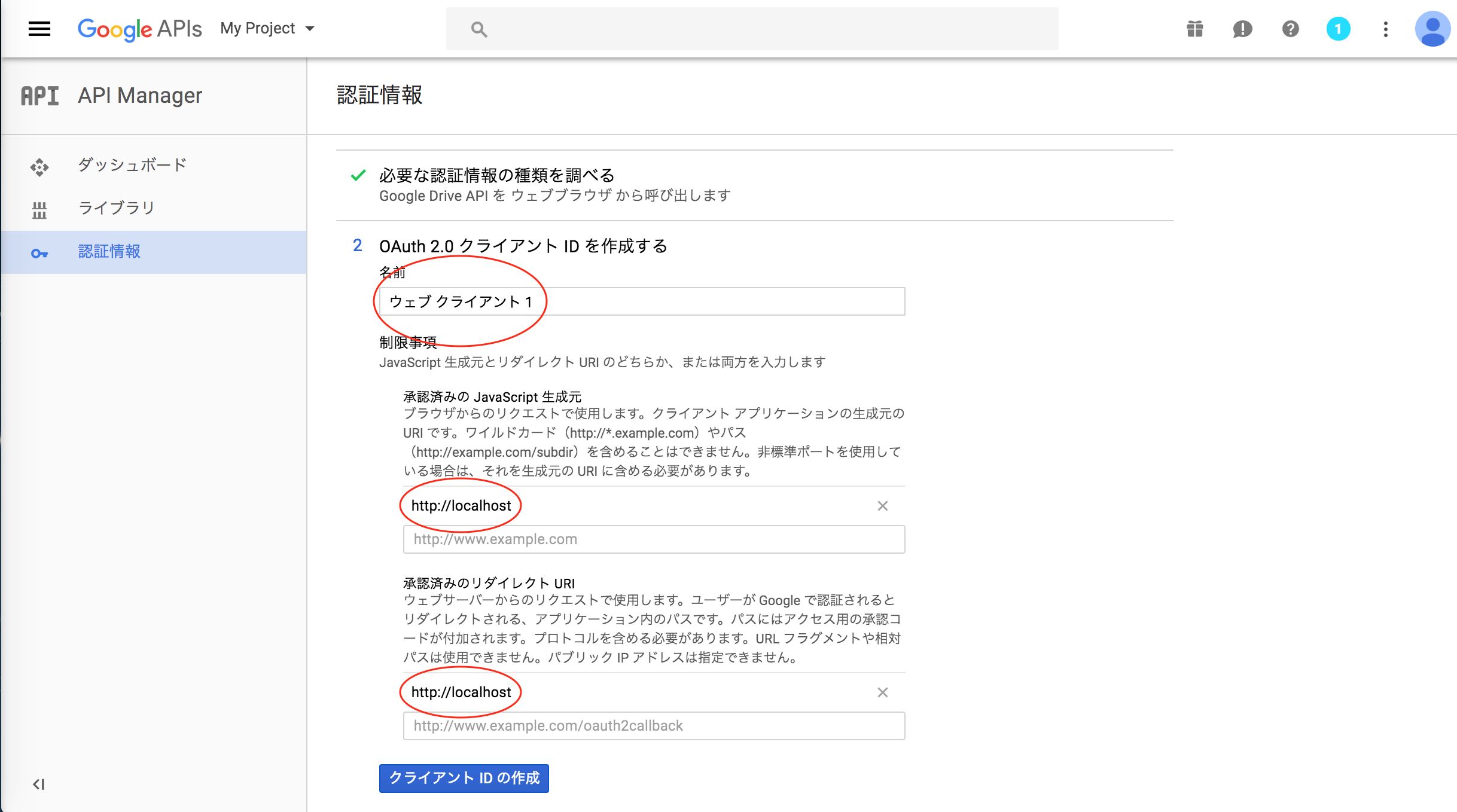Open help with the question mark icon
This screenshot has width=1457, height=812.
1290,29
